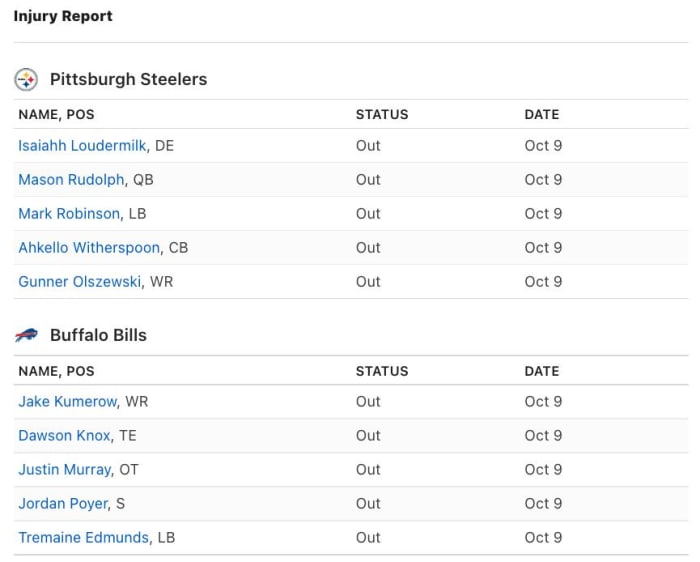This screenshot has width=700, height=562.
Task: Click Bills table STATUS column header
Action: [382, 370]
